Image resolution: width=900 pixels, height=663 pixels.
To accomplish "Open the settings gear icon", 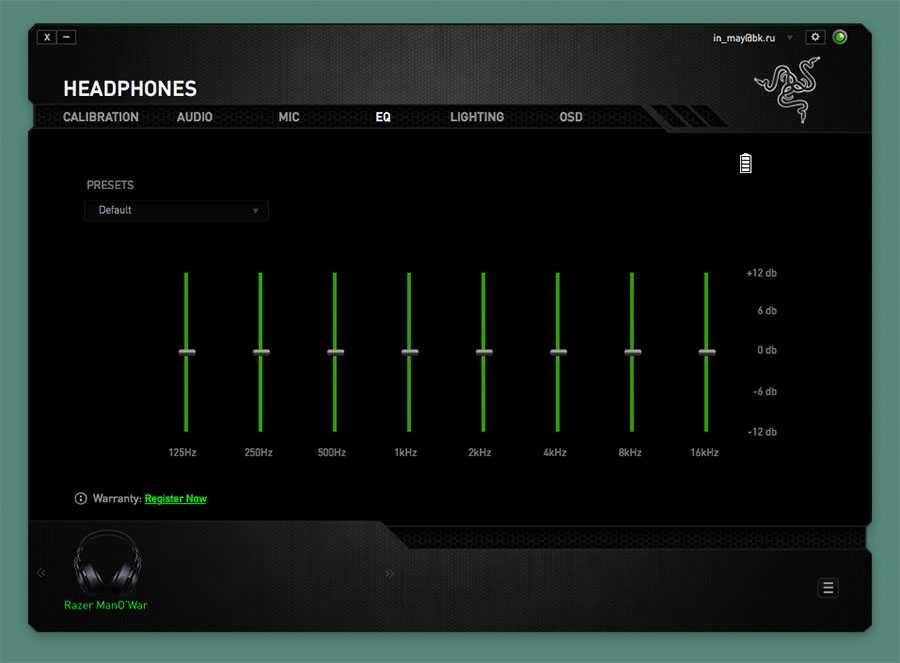I will tap(815, 37).
